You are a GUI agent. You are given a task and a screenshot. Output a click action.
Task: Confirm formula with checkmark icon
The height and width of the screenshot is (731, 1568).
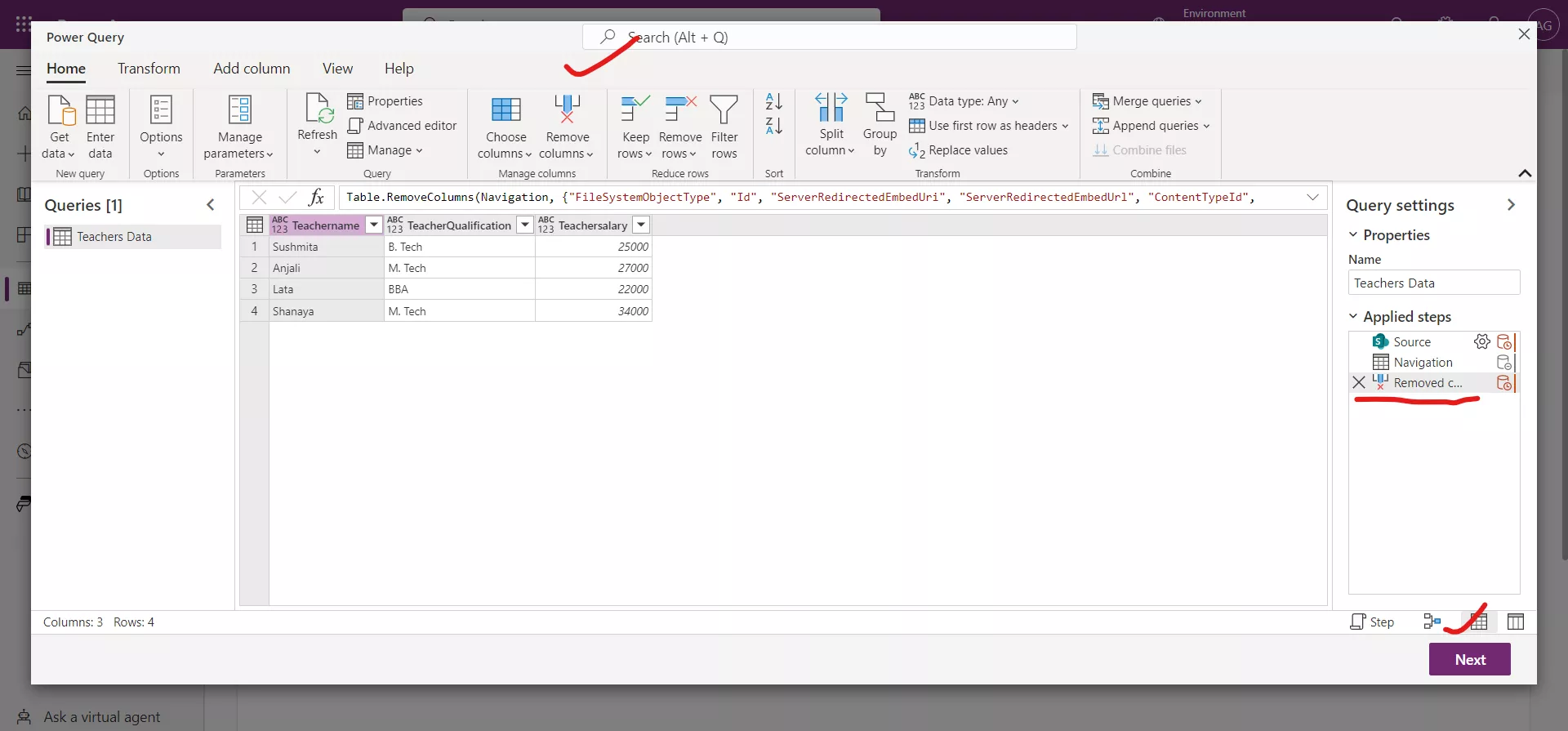click(287, 197)
